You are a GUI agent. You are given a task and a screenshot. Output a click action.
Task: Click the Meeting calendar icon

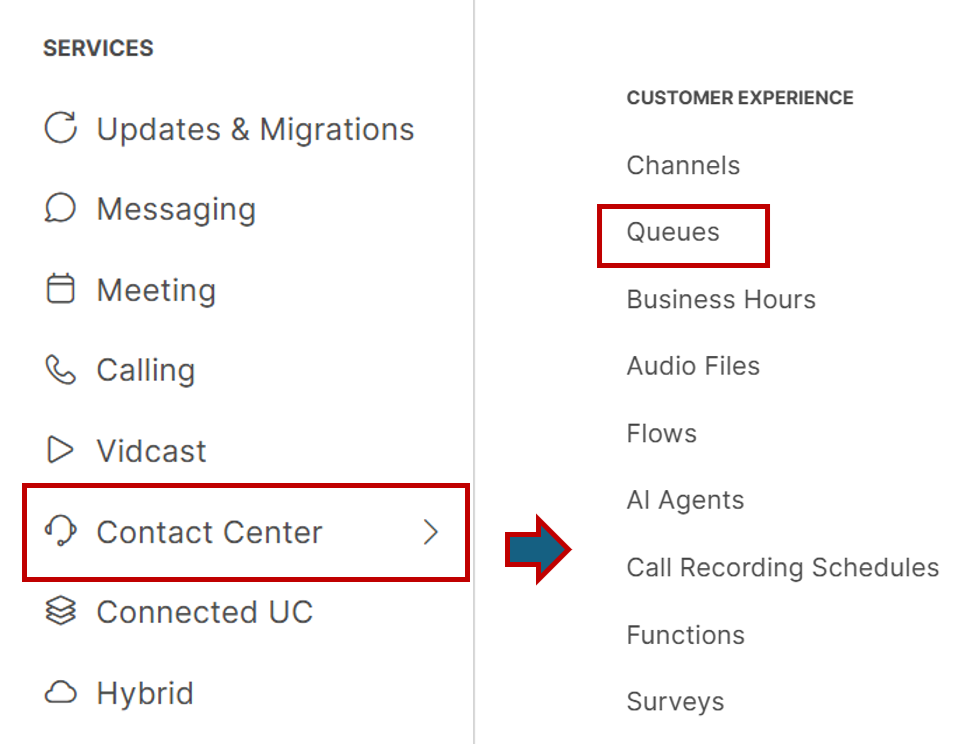point(61,290)
